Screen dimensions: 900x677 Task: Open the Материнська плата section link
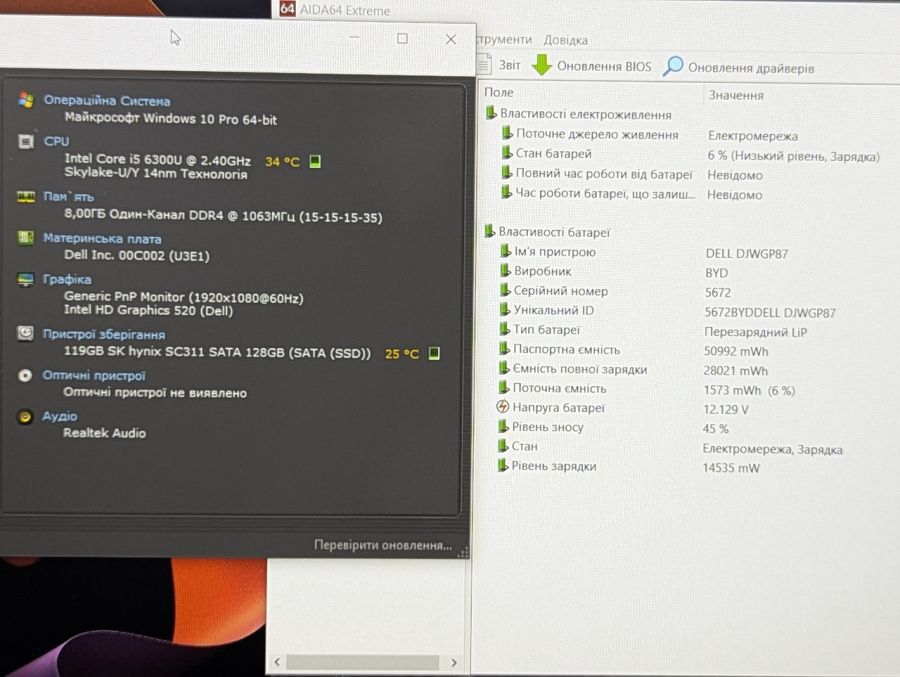tap(102, 238)
